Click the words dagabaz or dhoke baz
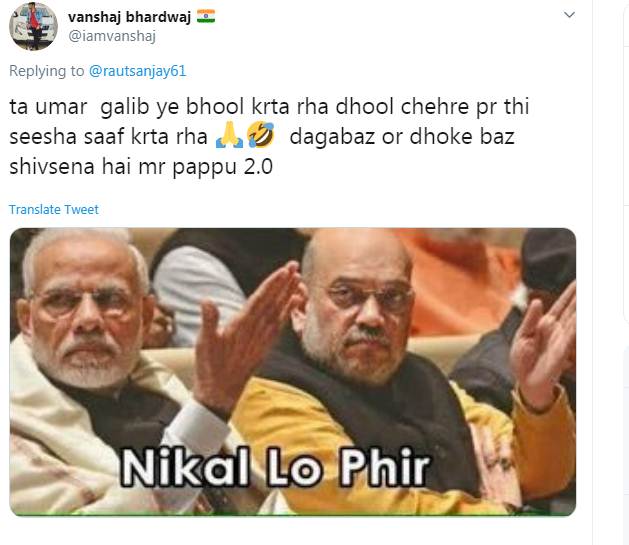Screen dimensions: 629x545 (402, 137)
